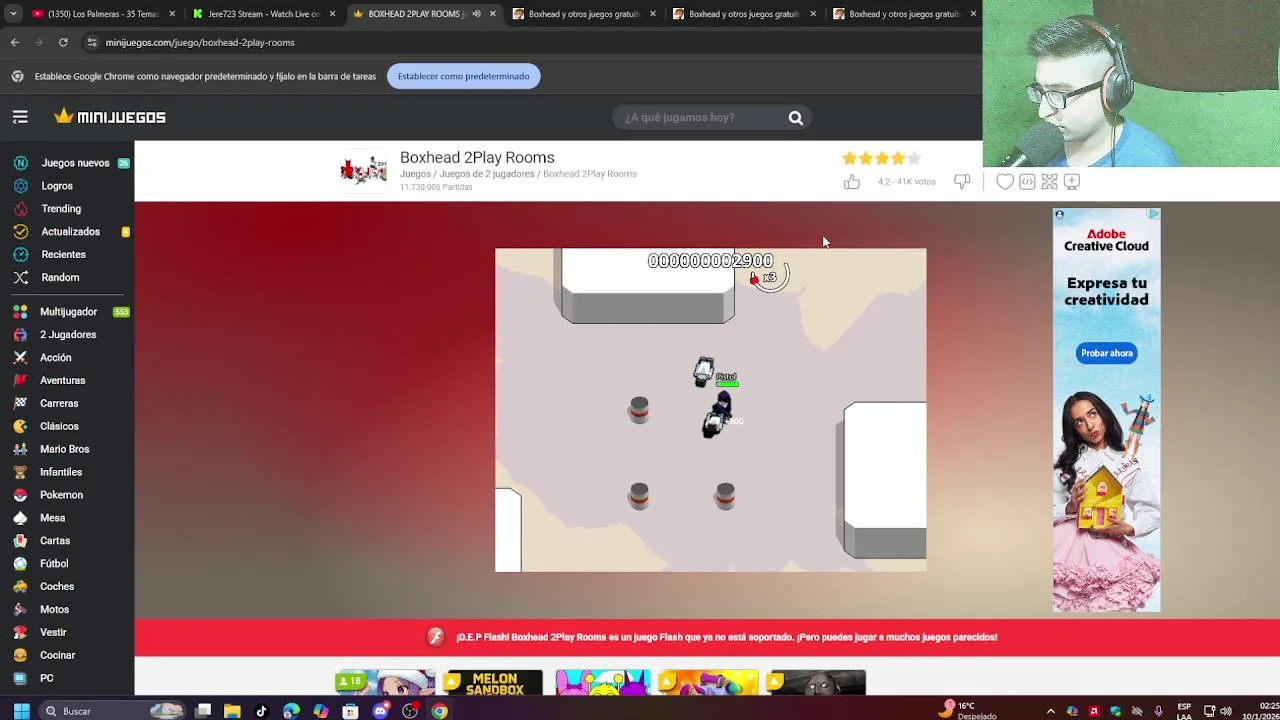Click the Juegos nuevos sidebar icon
The width and height of the screenshot is (1280, 720).
point(20,163)
